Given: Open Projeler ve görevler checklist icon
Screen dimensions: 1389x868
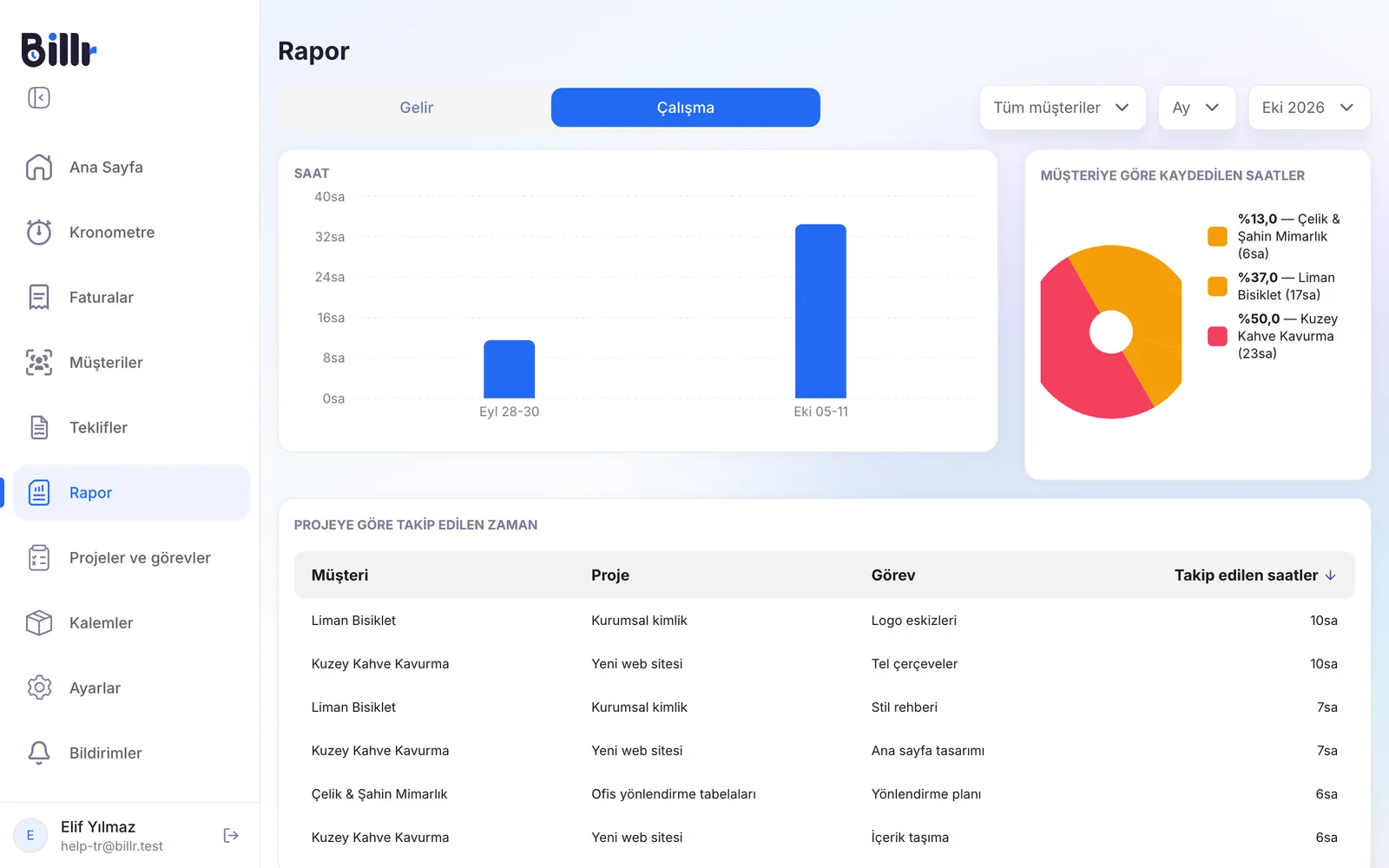Looking at the screenshot, I should pos(39,557).
